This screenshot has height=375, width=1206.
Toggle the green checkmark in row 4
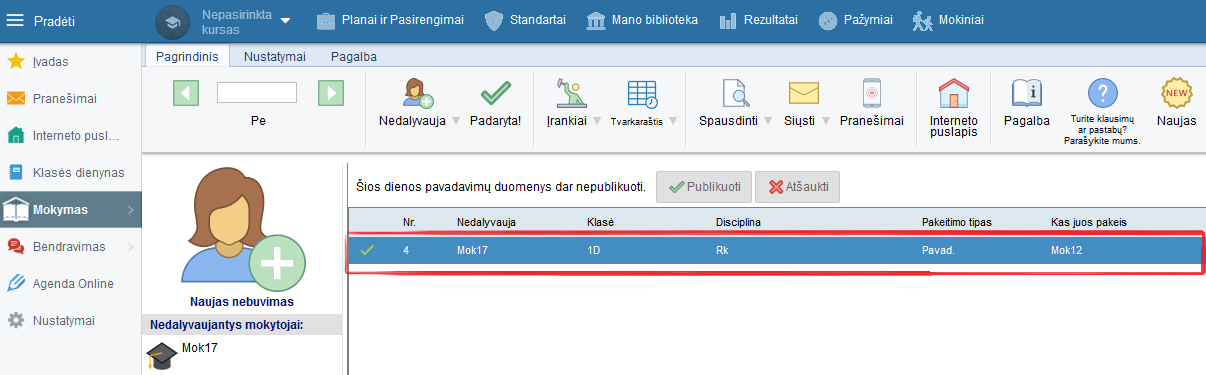367,250
